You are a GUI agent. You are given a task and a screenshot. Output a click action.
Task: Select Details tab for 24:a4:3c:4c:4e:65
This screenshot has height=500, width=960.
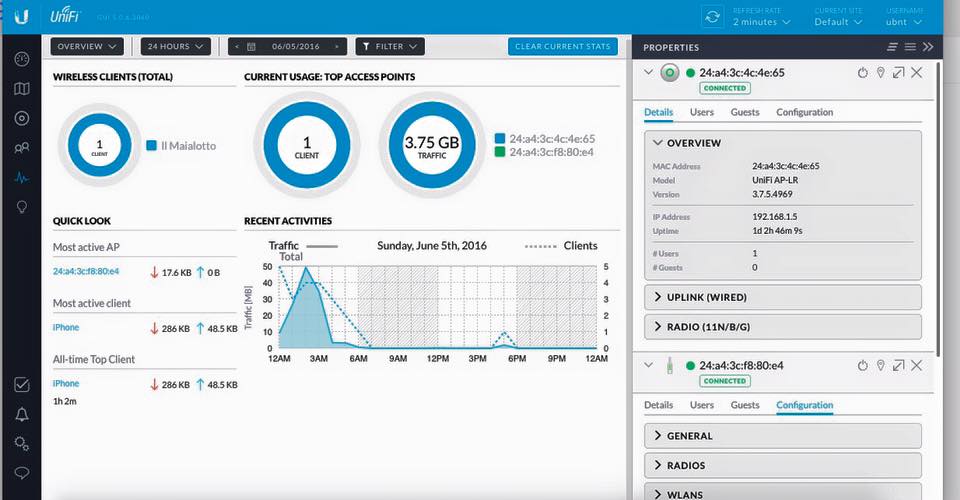coord(659,113)
